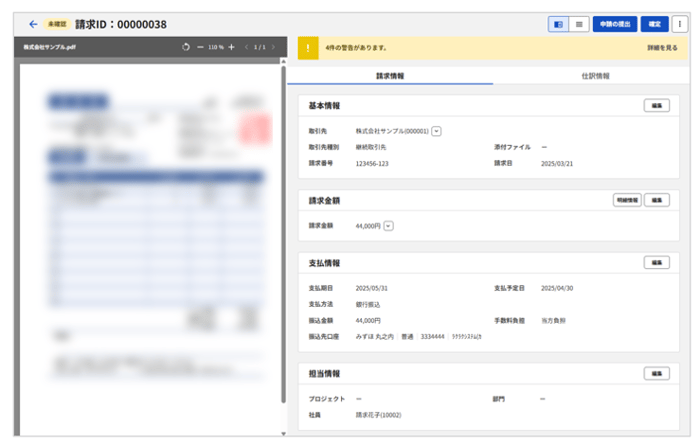Click the yellow warning exclamation icon
The height and width of the screenshot is (445, 700).
tap(307, 47)
